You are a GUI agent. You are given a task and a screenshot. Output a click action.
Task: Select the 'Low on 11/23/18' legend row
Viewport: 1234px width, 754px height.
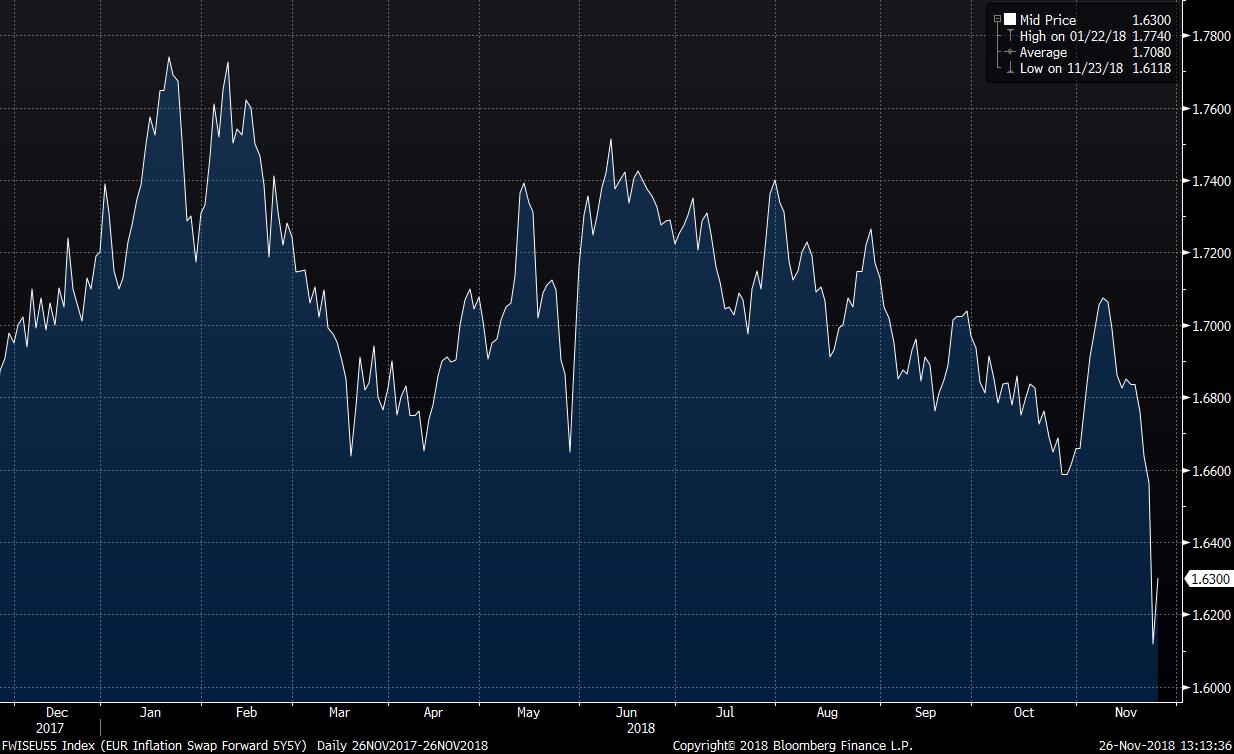point(1072,68)
